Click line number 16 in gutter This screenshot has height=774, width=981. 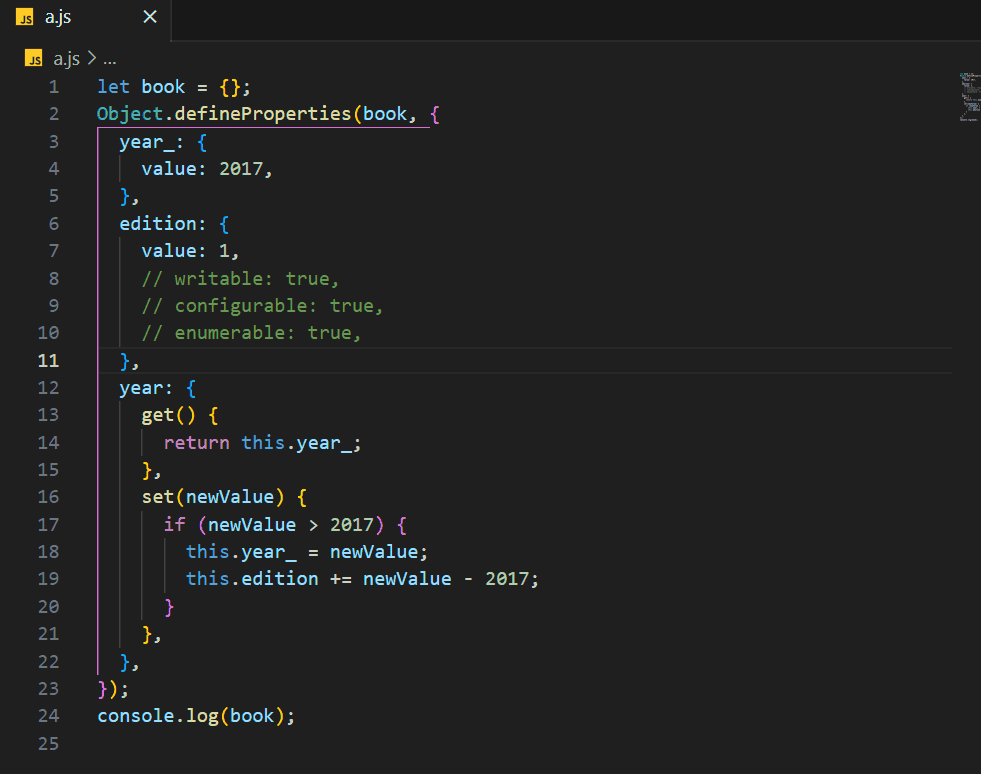[x=49, y=497]
